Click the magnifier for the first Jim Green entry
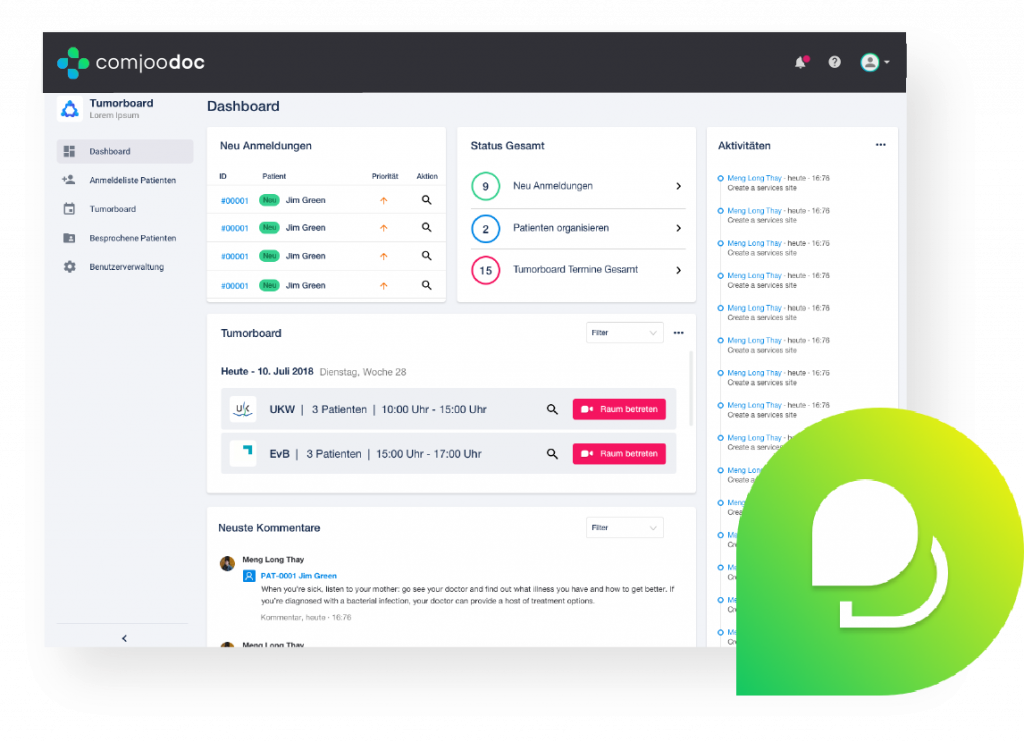 point(426,200)
